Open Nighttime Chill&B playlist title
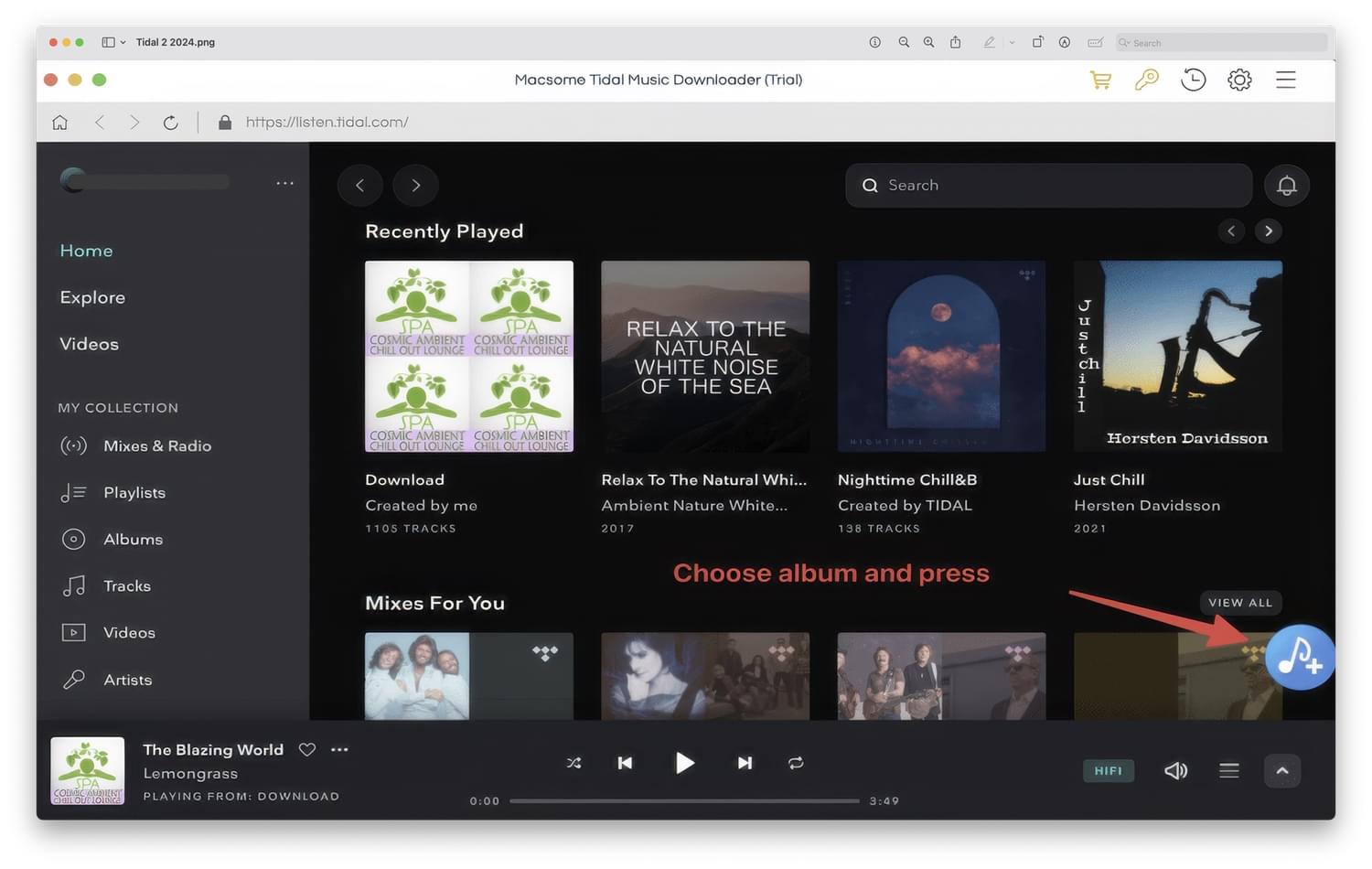 click(907, 479)
